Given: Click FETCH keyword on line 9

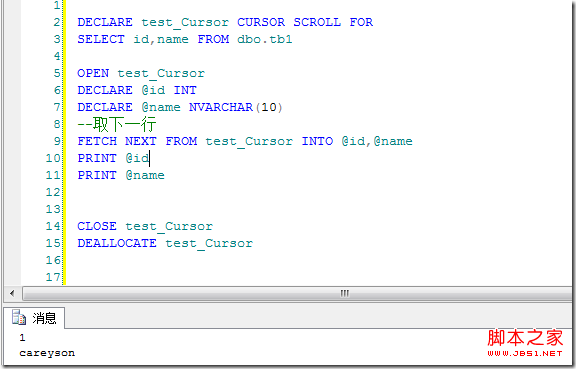Looking at the screenshot, I should click(97, 141).
